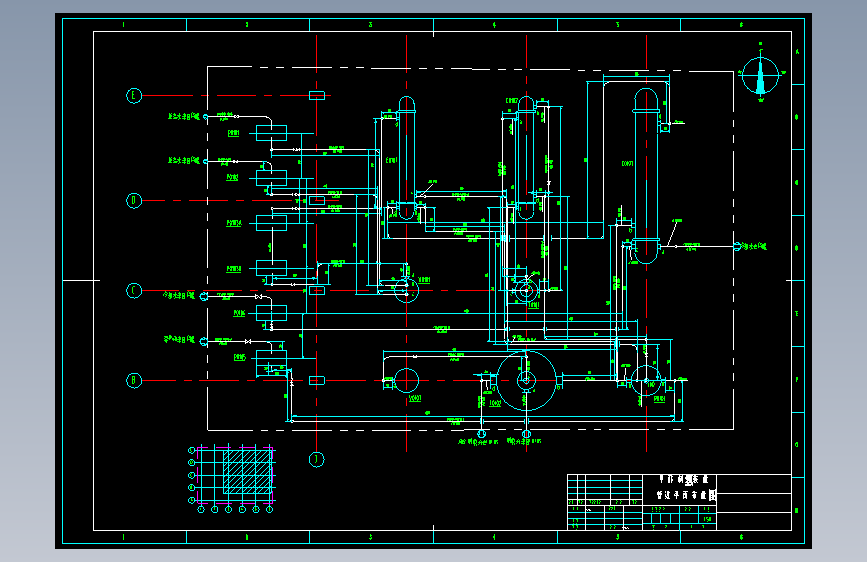The width and height of the screenshot is (867, 562).
Task: Click the lowest inlet nozzle on the left boundary
Action: [204, 342]
